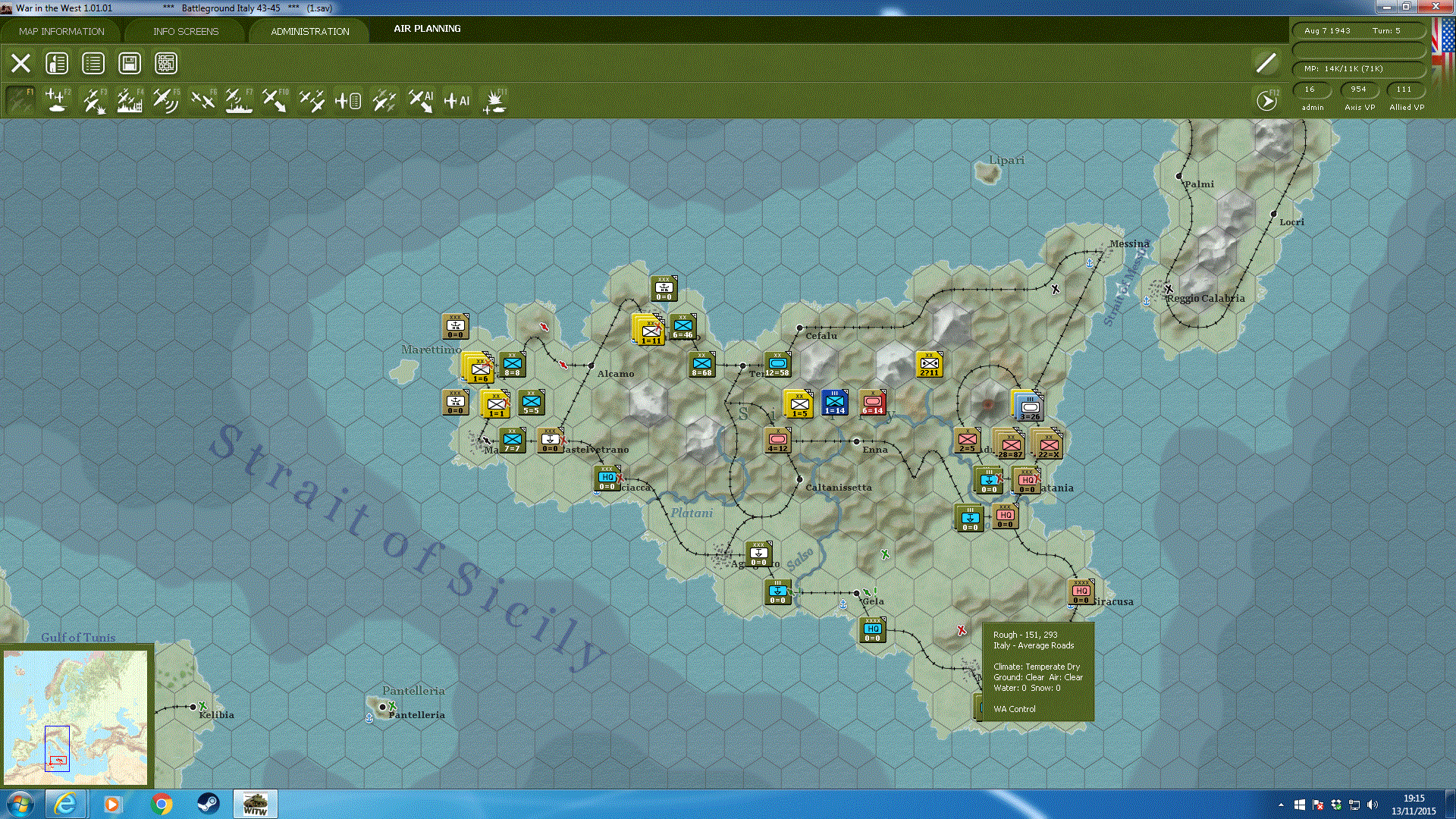Open Steam from the Windows taskbar
The height and width of the screenshot is (819, 1456).
pyautogui.click(x=208, y=804)
